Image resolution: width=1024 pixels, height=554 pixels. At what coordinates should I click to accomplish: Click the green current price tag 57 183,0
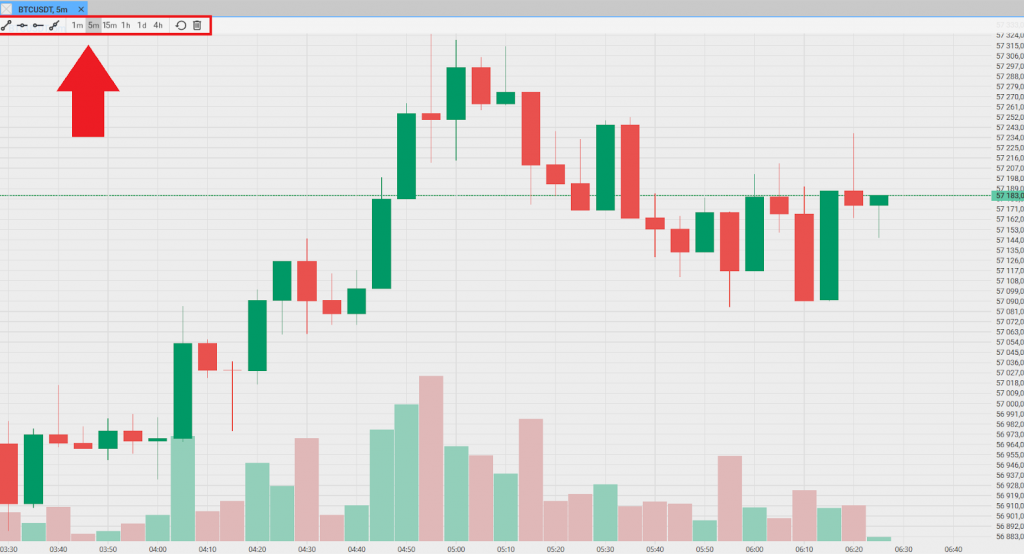click(x=1008, y=196)
